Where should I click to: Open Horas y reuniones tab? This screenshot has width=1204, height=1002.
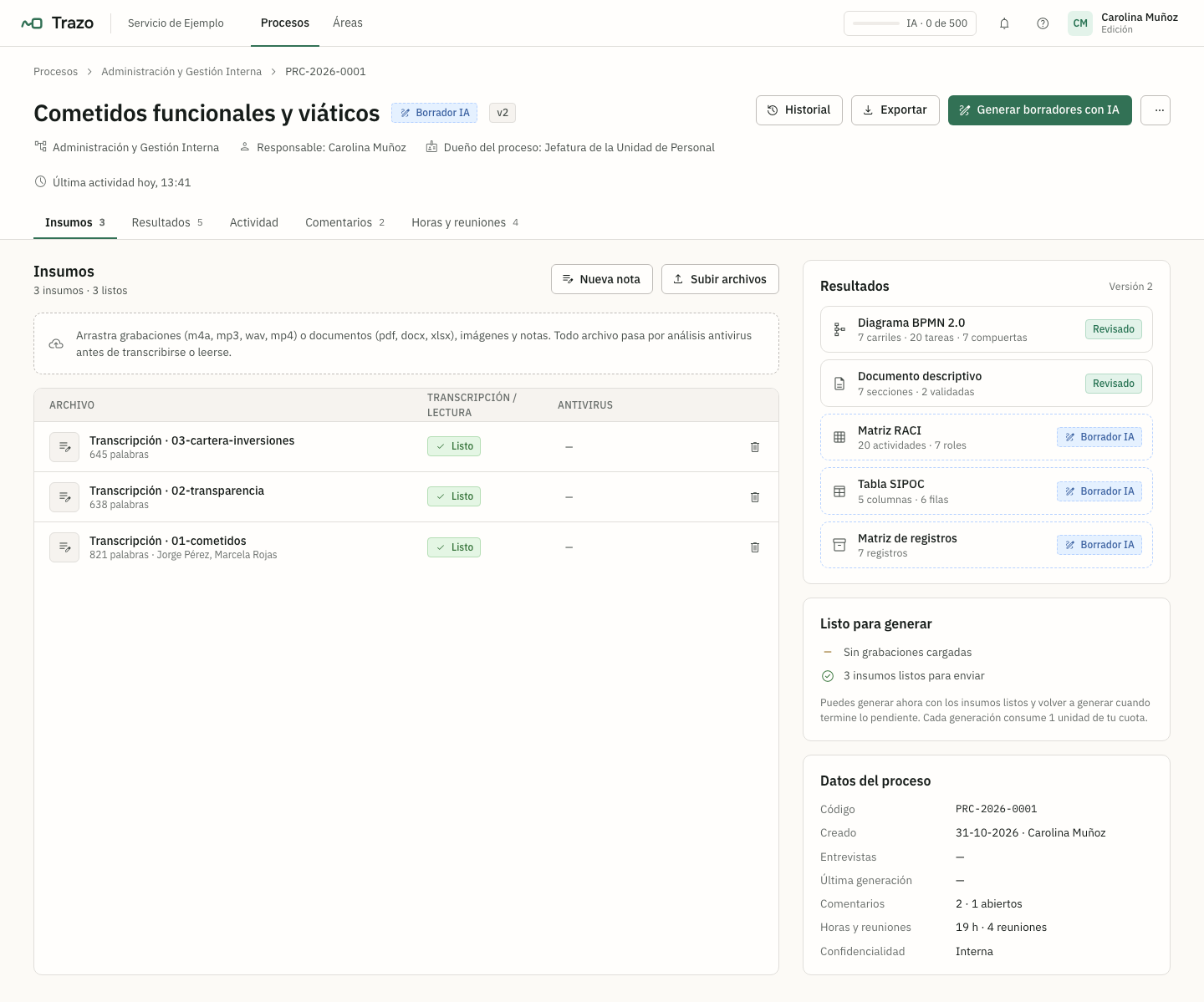click(x=465, y=222)
